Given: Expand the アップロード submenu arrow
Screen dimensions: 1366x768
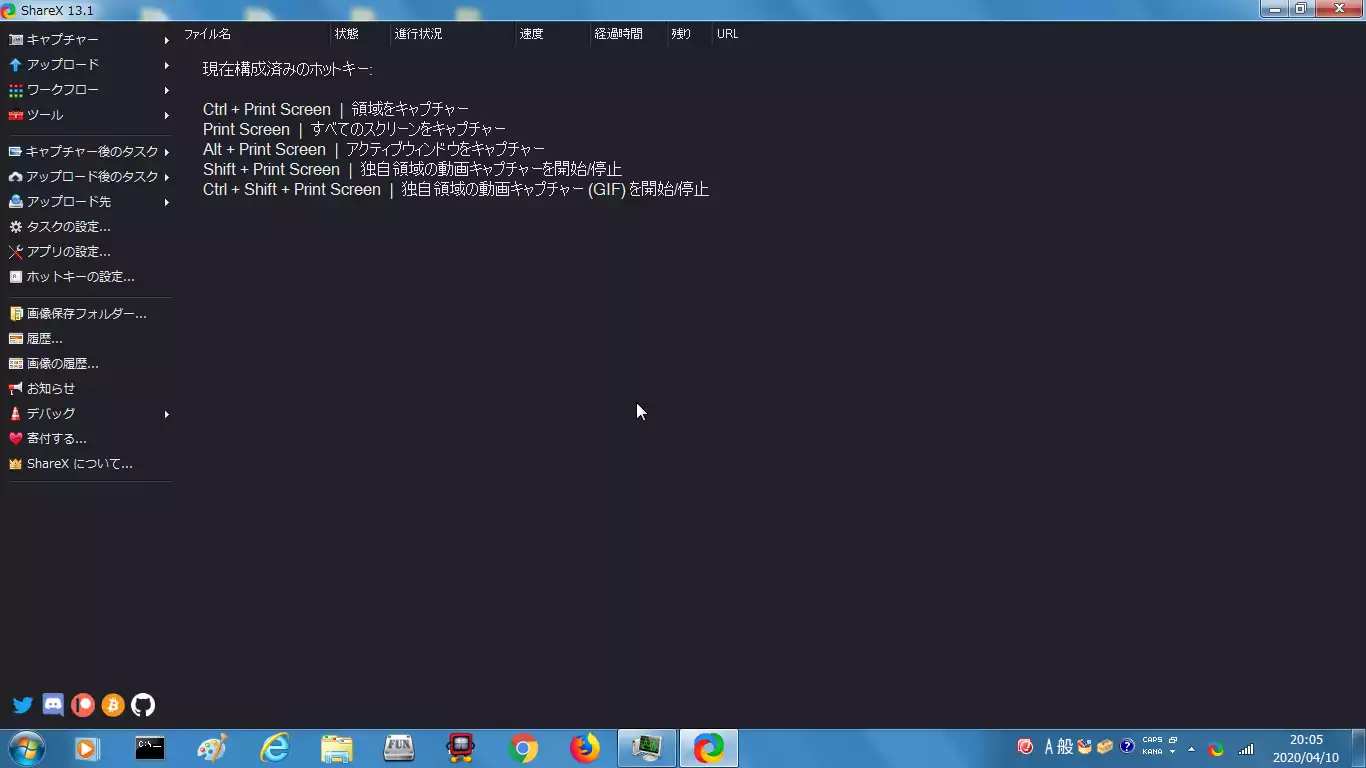Looking at the screenshot, I should [x=166, y=65].
